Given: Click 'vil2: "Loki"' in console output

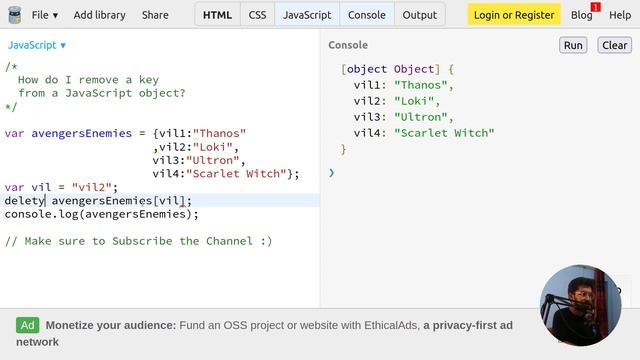Looking at the screenshot, I should (397, 101).
